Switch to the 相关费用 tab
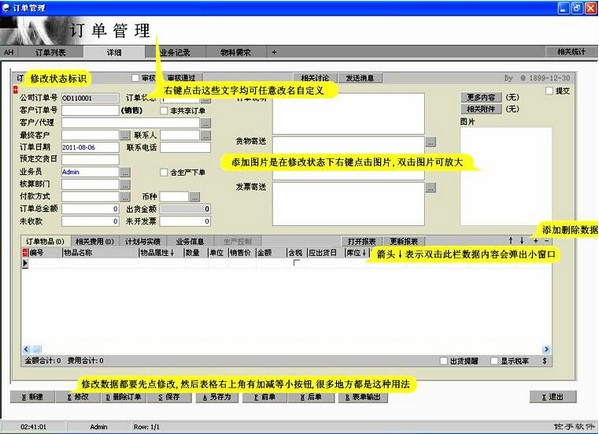Viewport: 599px width, 434px height. 95,241
